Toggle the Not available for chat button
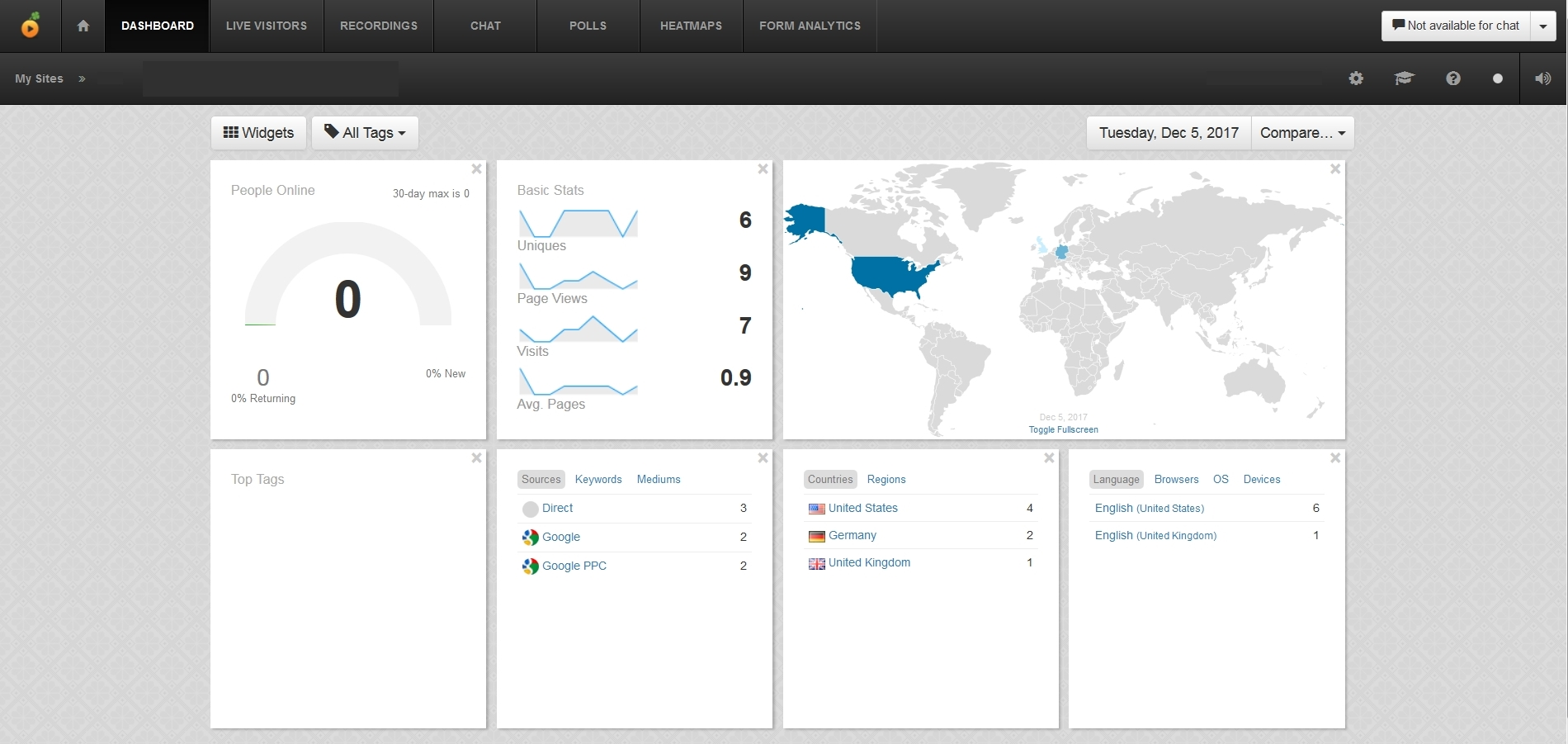This screenshot has height=744, width=1568. click(x=1456, y=26)
